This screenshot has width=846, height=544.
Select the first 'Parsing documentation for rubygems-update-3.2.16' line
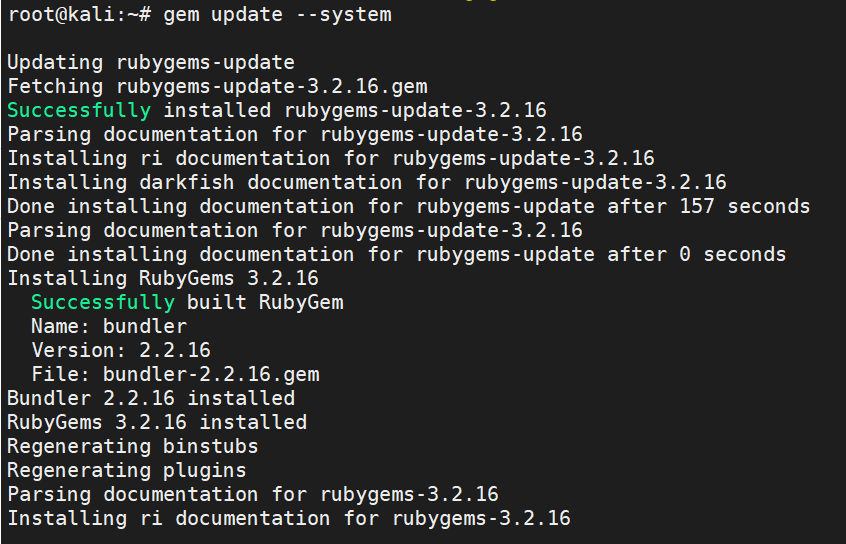coord(295,134)
